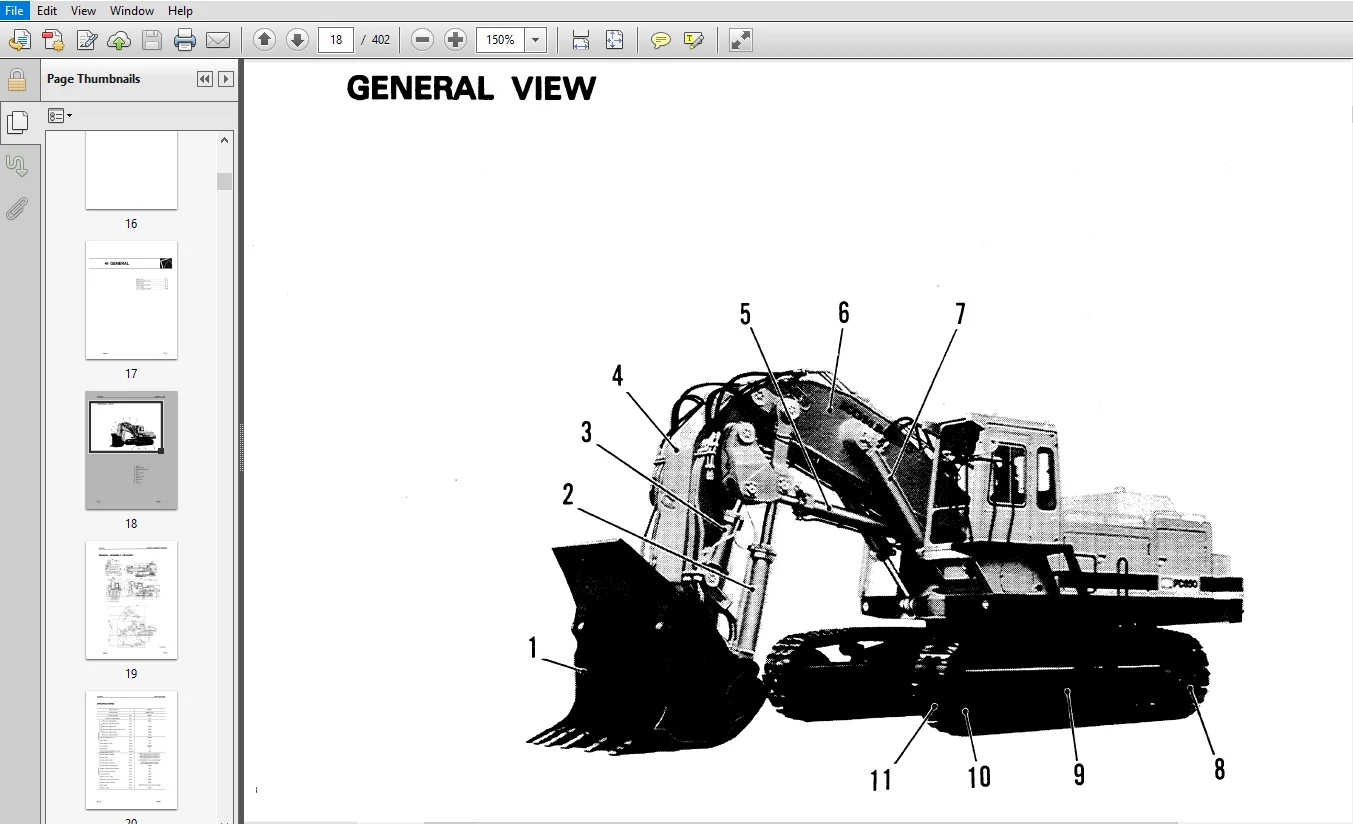Select the thumbnail below page 19
The width and height of the screenshot is (1353, 824).
pyautogui.click(x=131, y=750)
